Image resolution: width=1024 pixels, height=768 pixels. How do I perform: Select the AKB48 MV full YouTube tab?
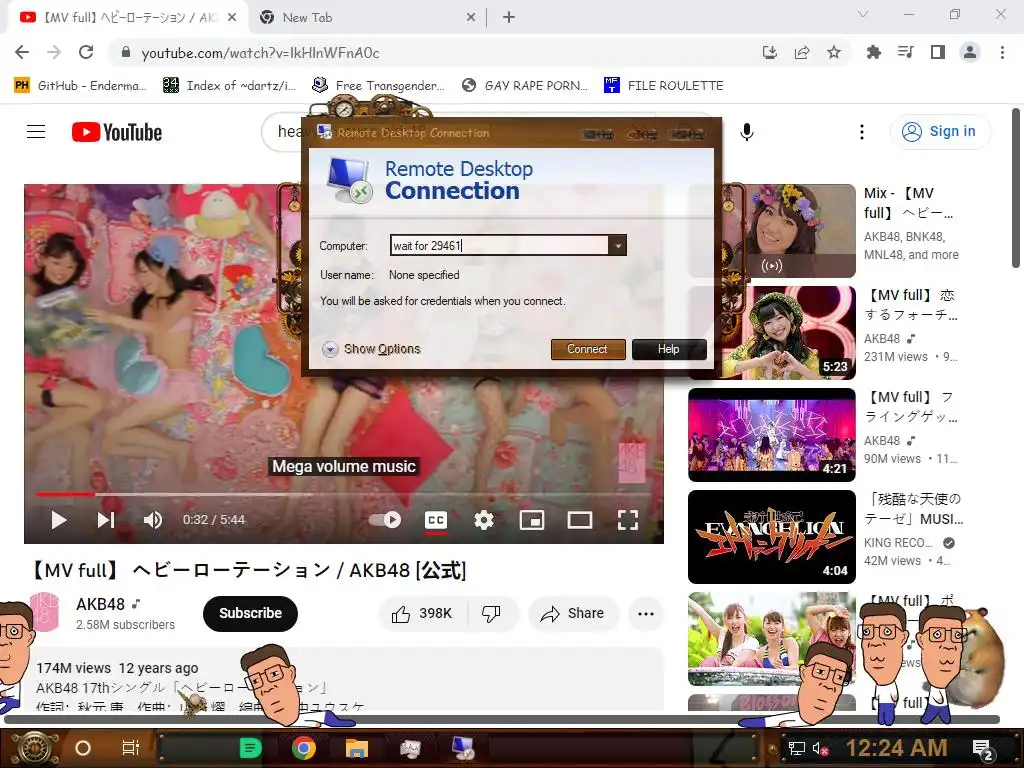(x=128, y=18)
